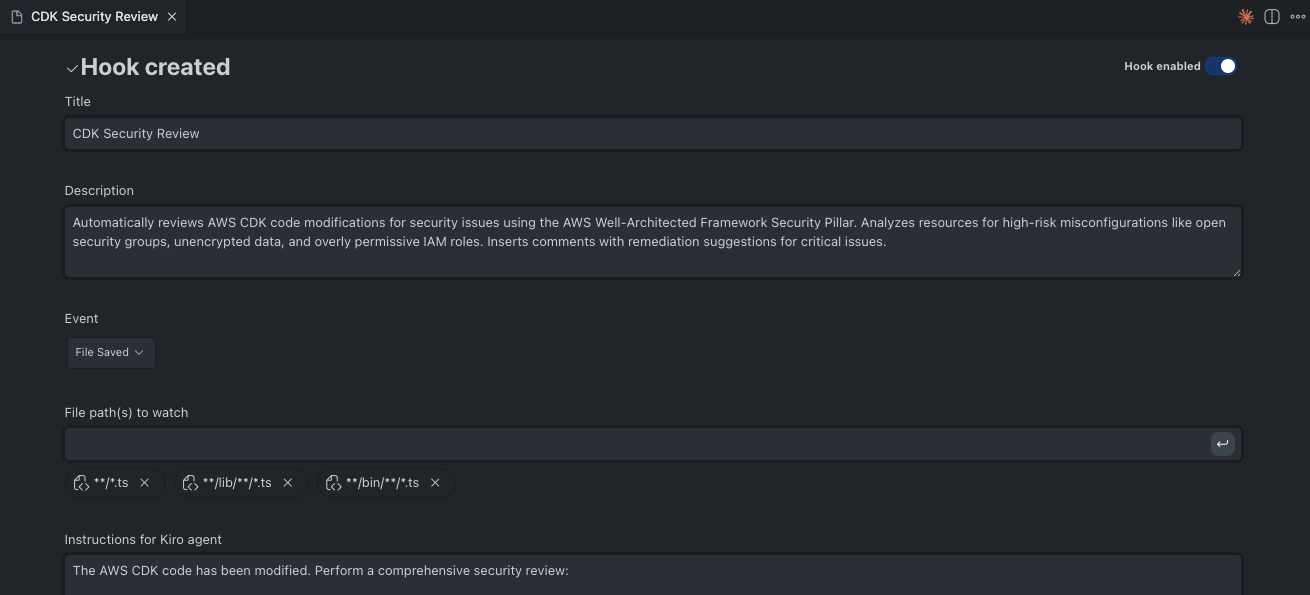This screenshot has width=1310, height=595.
Task: Collapse the Hook created section chevron
Action: (x=71, y=69)
